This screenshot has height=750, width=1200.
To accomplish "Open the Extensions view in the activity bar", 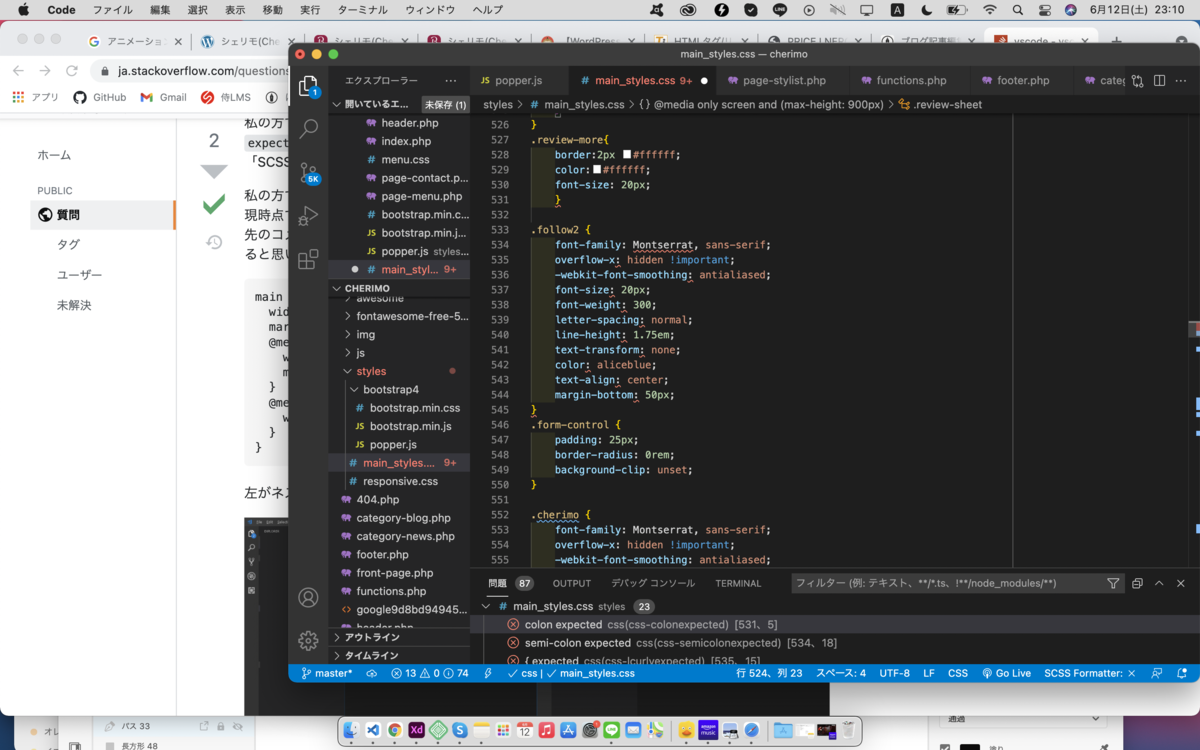I will point(309,260).
